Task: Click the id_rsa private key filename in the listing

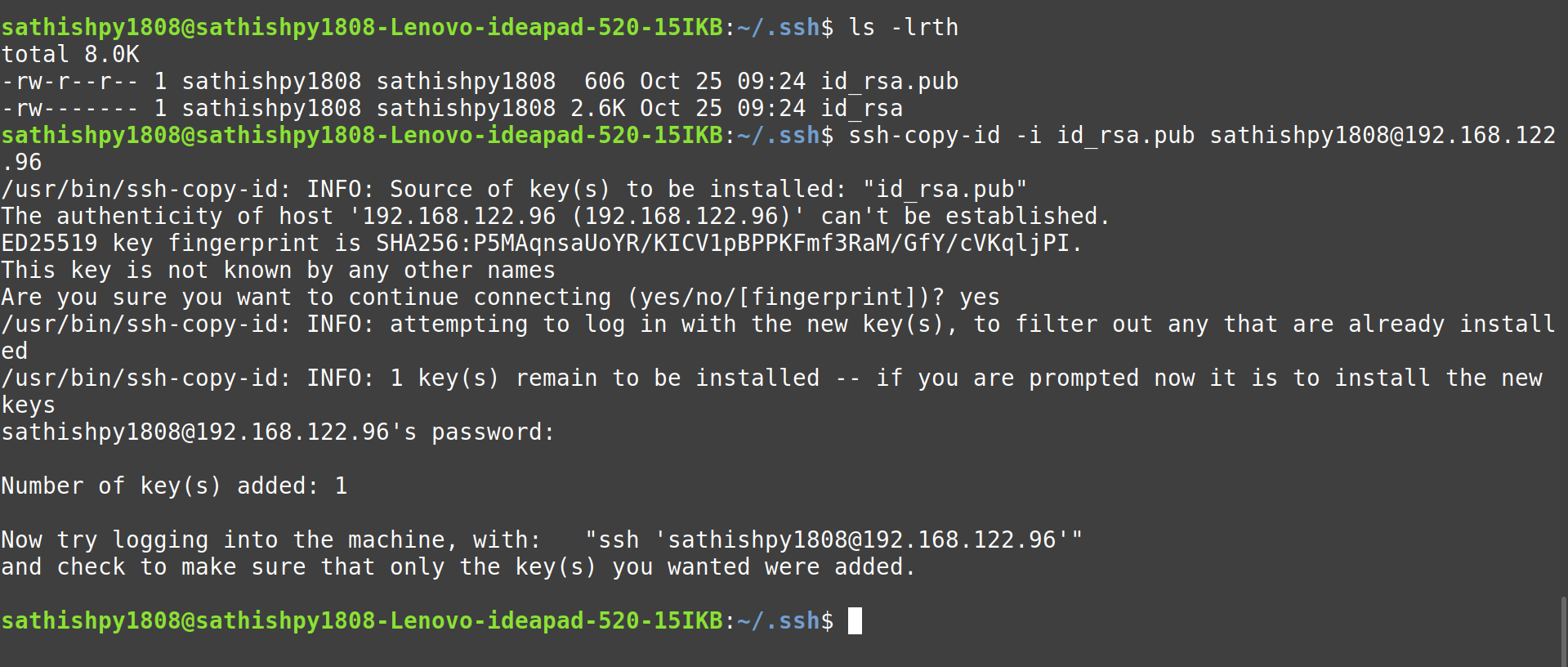Action: 861,109
